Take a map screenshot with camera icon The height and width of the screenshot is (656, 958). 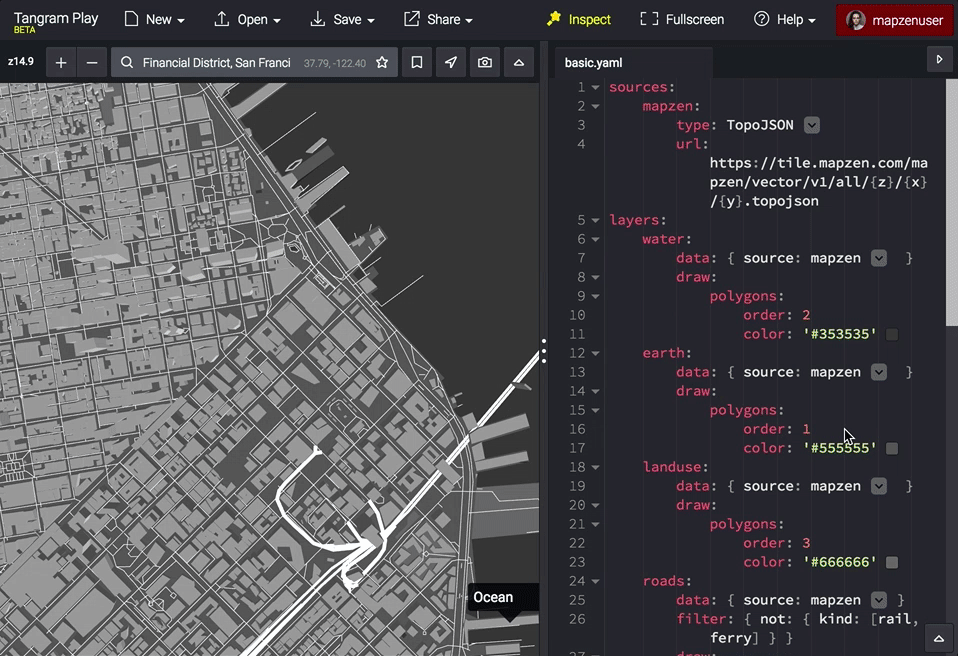pos(484,62)
